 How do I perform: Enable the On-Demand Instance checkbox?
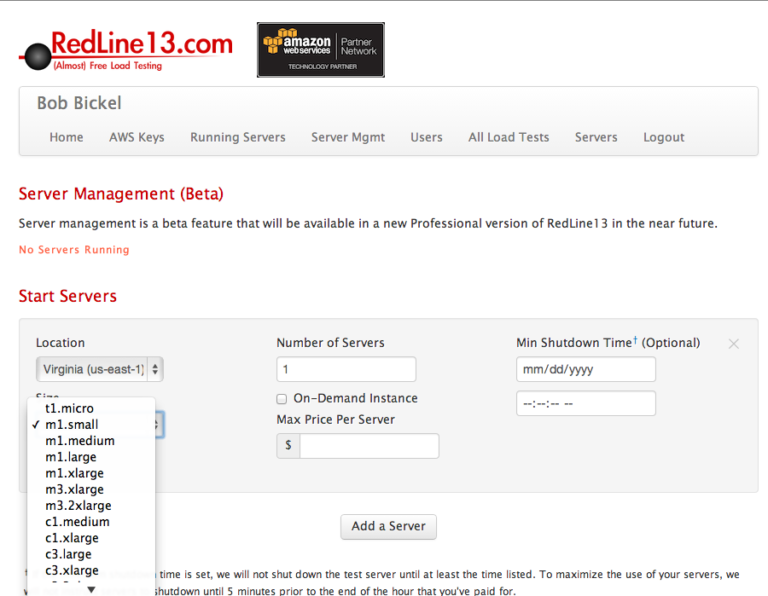[282, 399]
